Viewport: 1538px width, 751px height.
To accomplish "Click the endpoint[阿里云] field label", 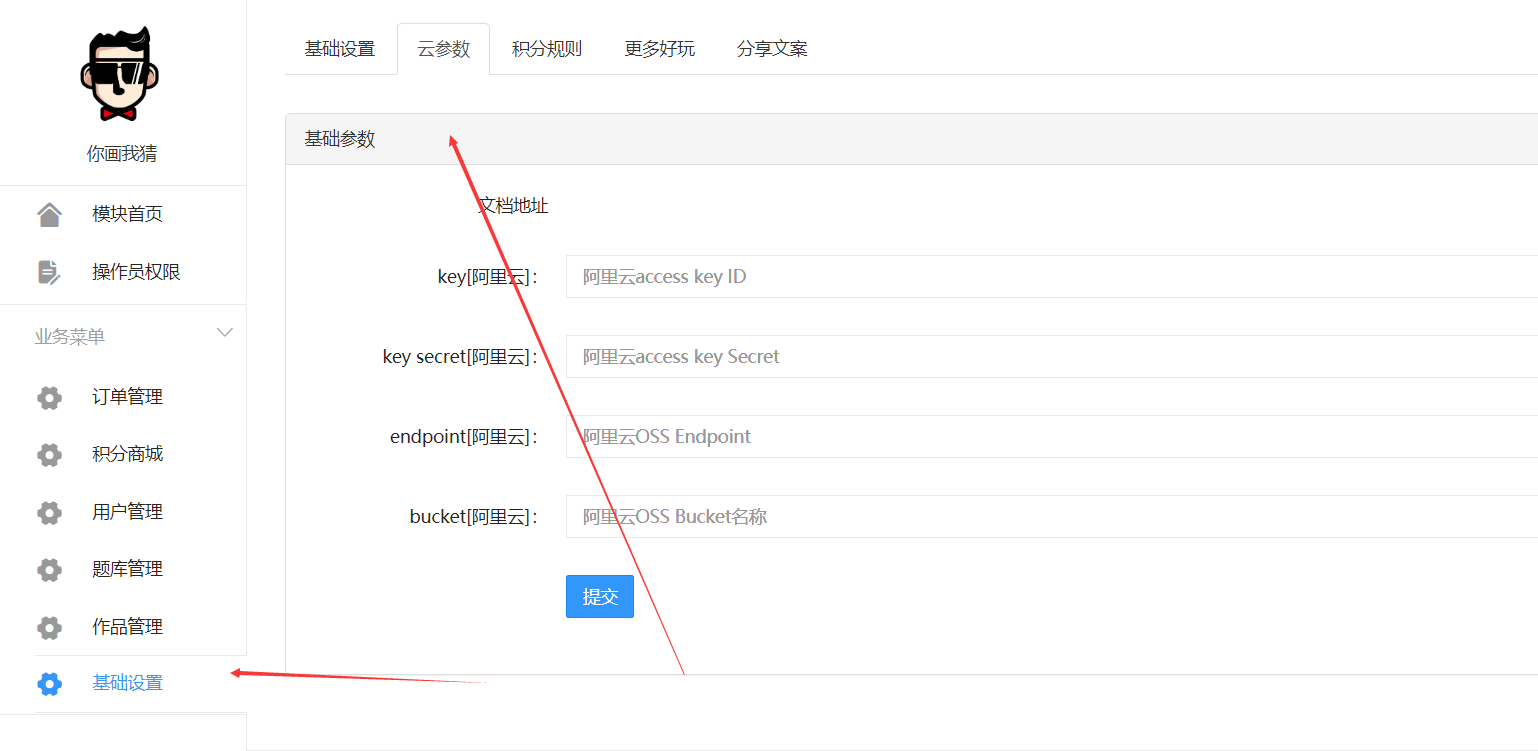I will pos(464,437).
